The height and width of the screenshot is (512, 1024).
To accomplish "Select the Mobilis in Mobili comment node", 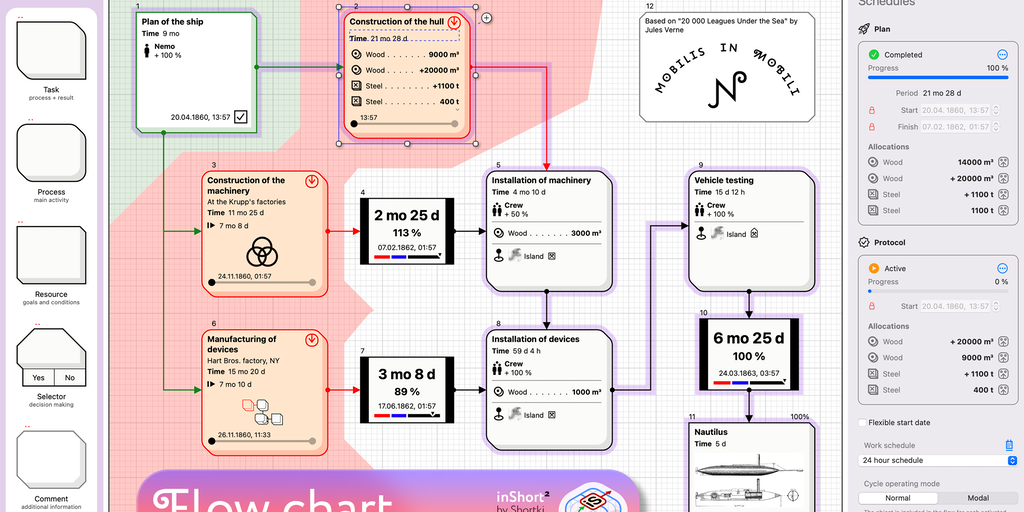I will point(728,68).
